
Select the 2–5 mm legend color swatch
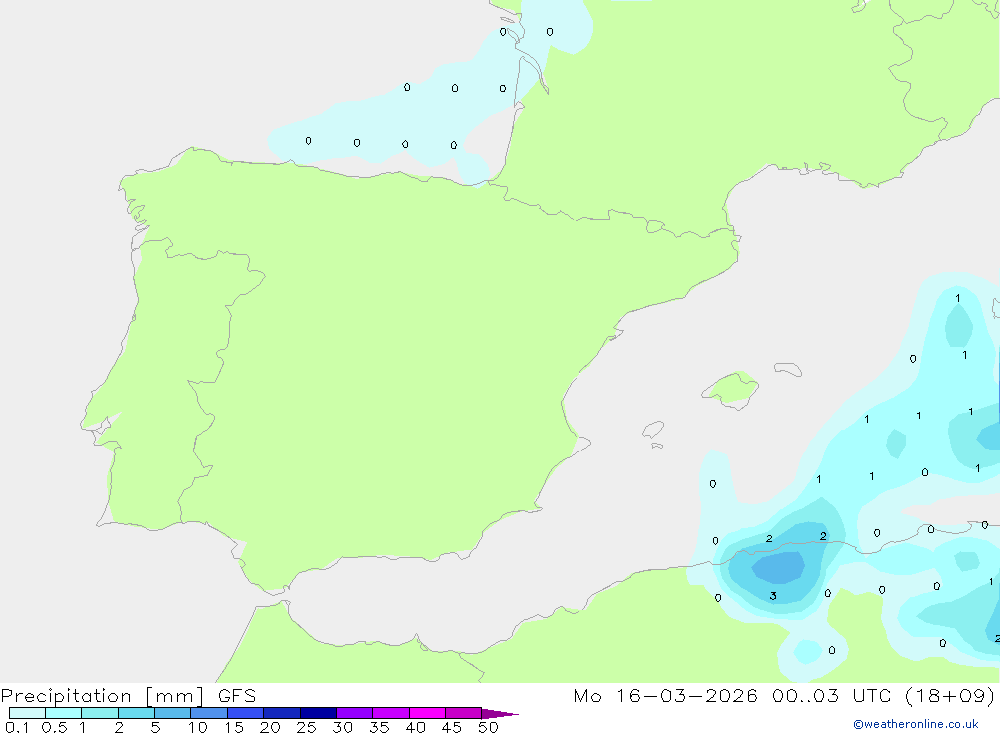tap(136, 713)
